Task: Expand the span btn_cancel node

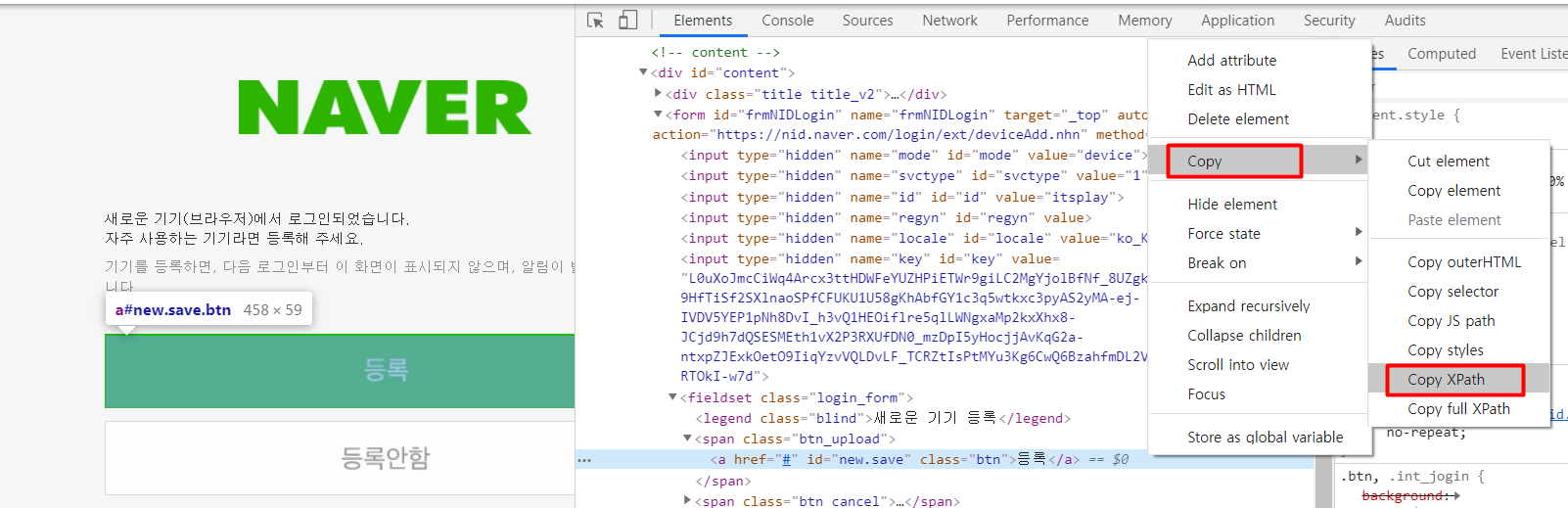Action: 687,500
